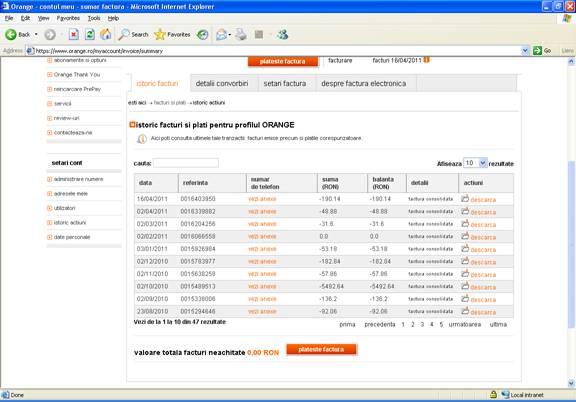
Task: Click descarca link for the 02/04/2011 invoice
Action: point(483,212)
